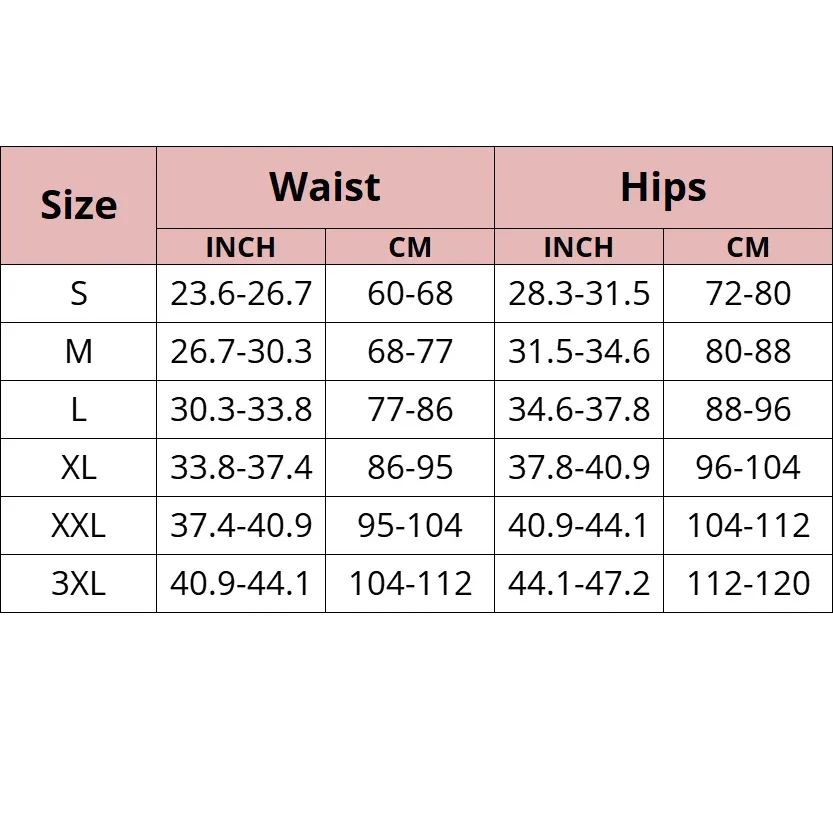Click the 28.3-31.5 hips inch cell

coord(579,294)
